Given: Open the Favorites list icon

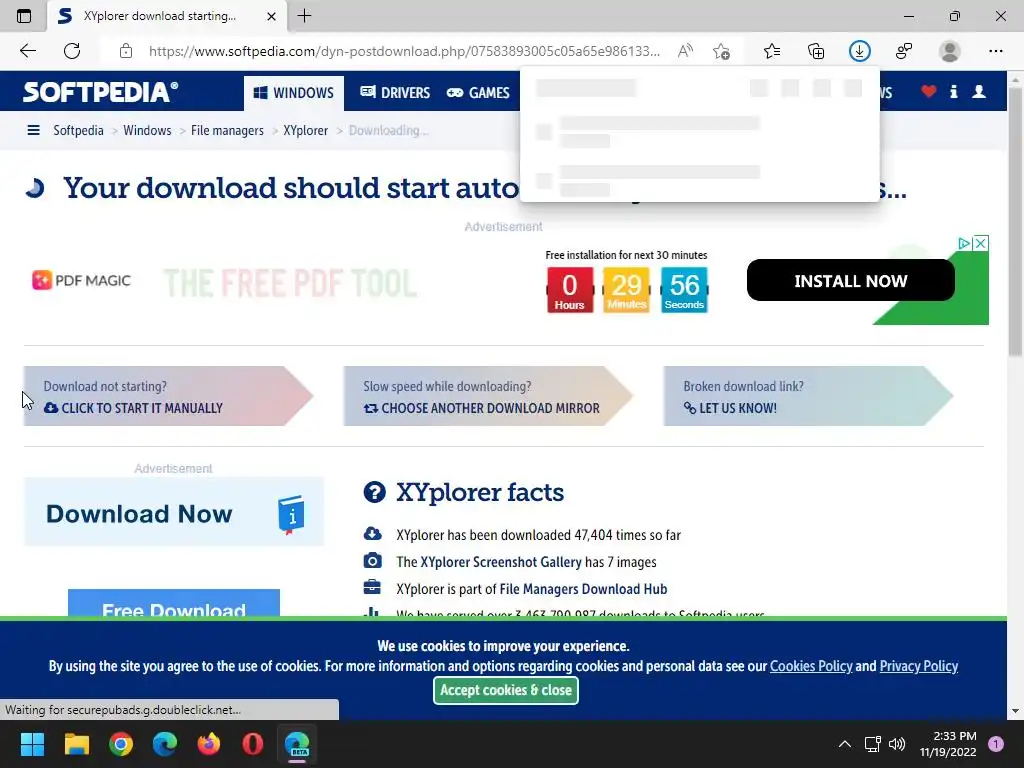Looking at the screenshot, I should (x=772, y=51).
